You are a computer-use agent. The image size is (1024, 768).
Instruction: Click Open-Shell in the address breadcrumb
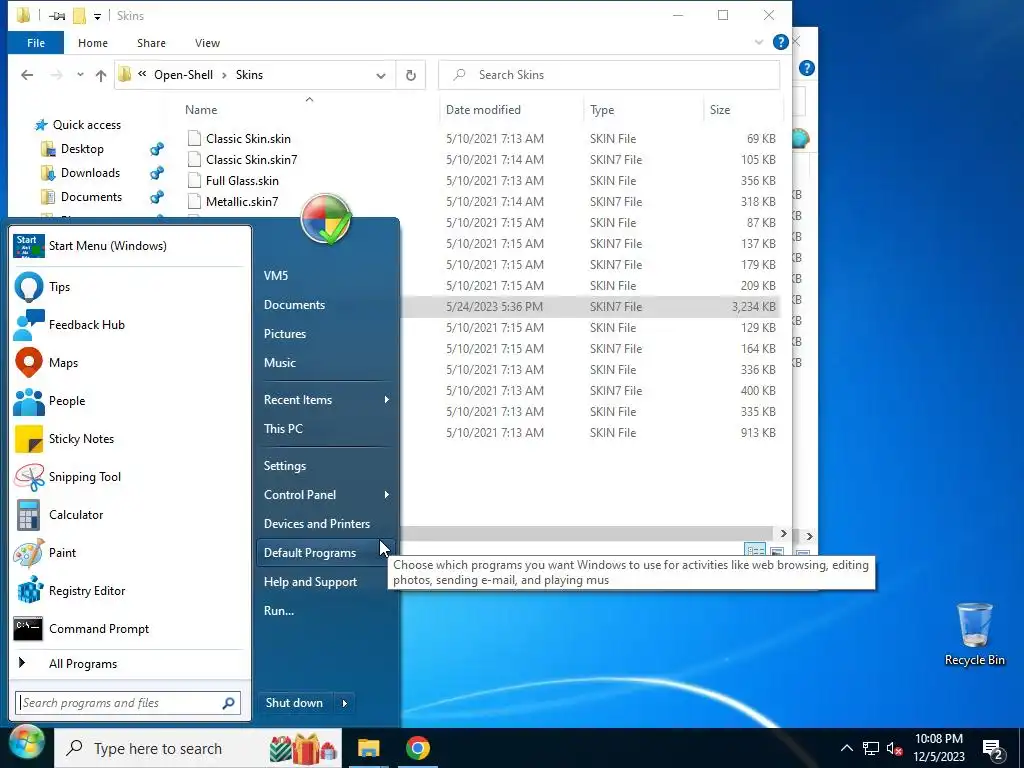point(184,75)
